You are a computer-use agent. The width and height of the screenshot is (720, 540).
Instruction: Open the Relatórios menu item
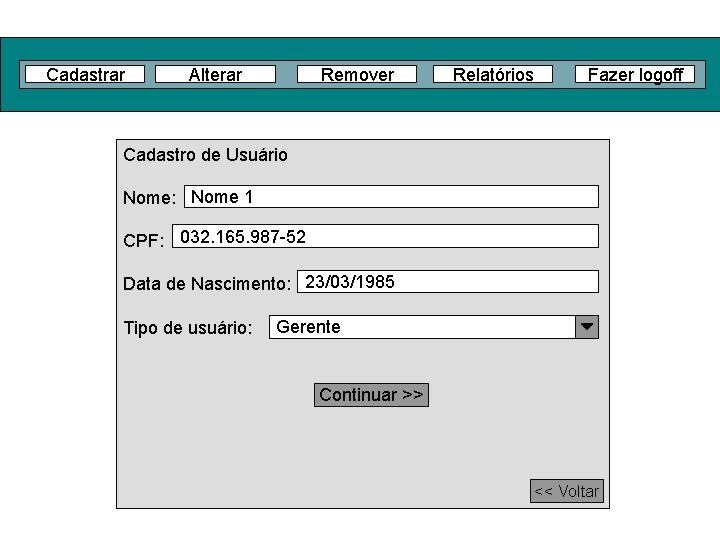click(493, 74)
